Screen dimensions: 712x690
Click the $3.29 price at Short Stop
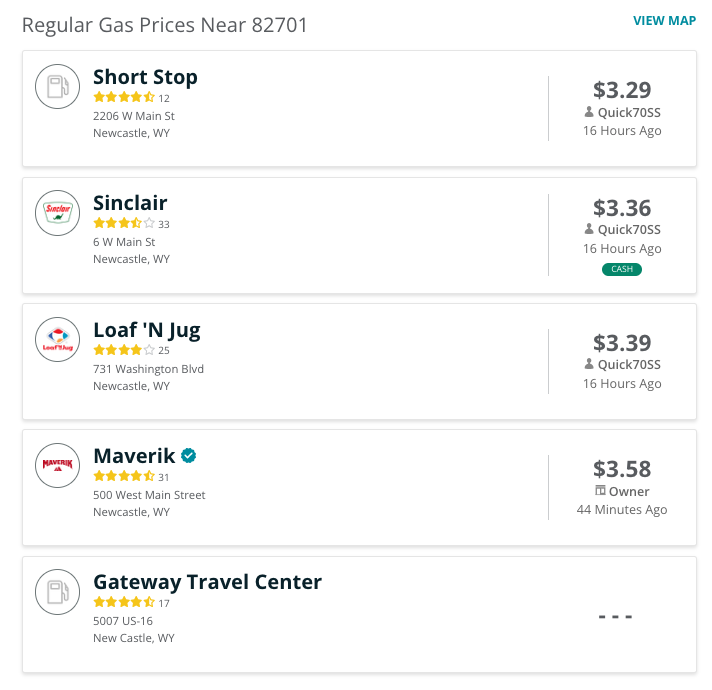(x=622, y=90)
